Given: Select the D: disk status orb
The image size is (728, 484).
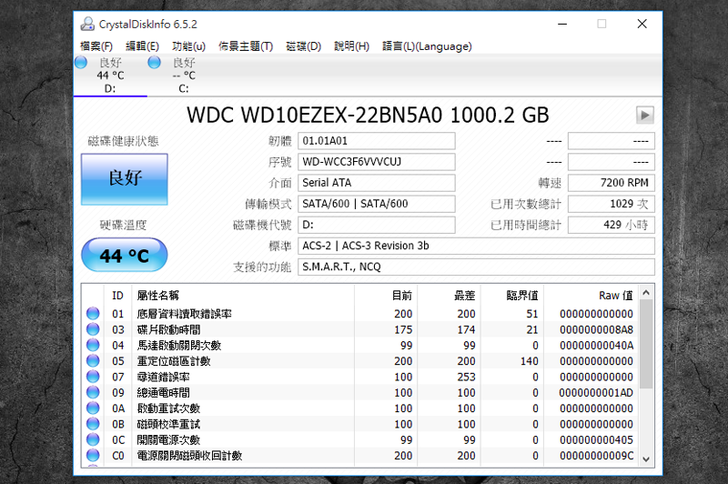Looking at the screenshot, I should [81, 62].
